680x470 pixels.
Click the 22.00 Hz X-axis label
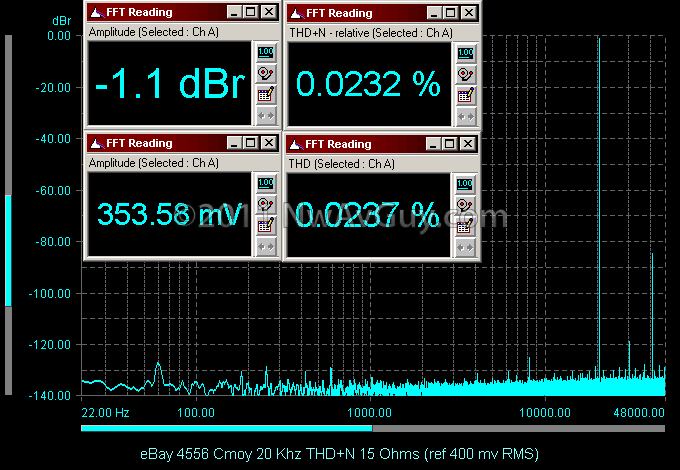click(x=105, y=413)
